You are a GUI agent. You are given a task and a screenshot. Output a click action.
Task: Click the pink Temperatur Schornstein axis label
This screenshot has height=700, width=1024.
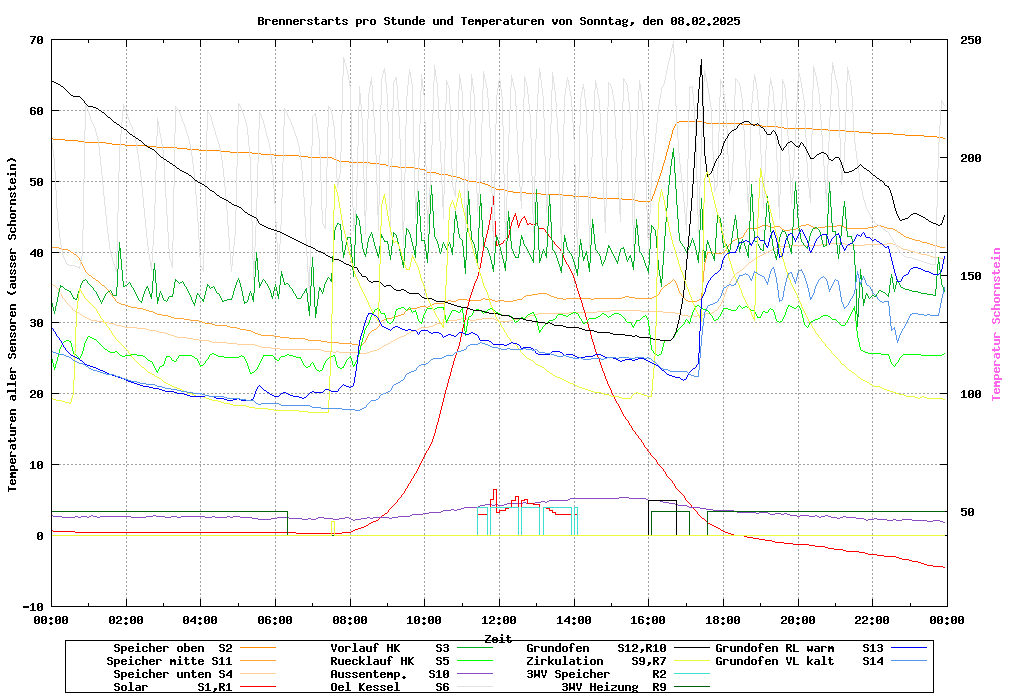(995, 324)
